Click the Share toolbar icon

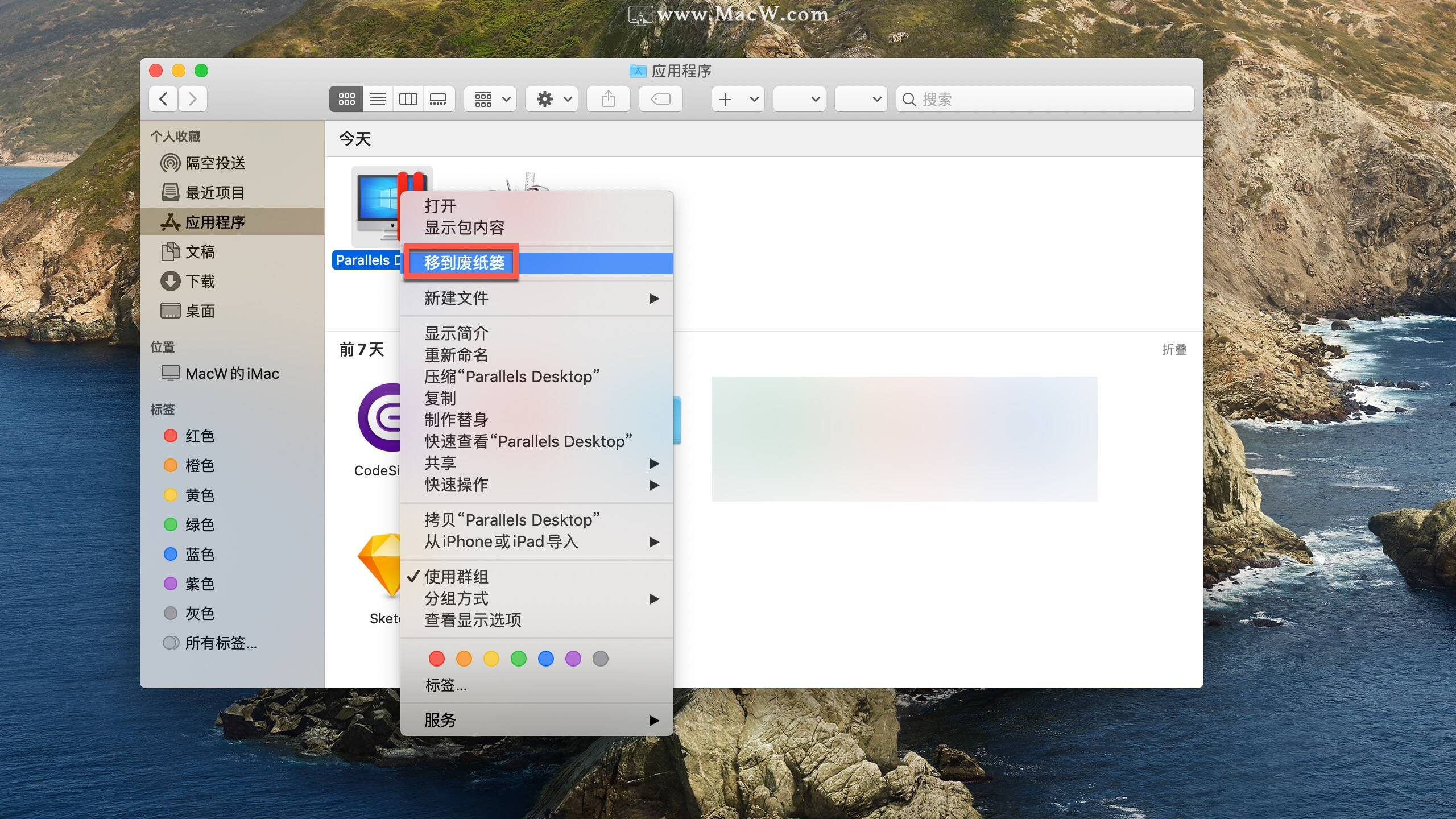[x=608, y=100]
